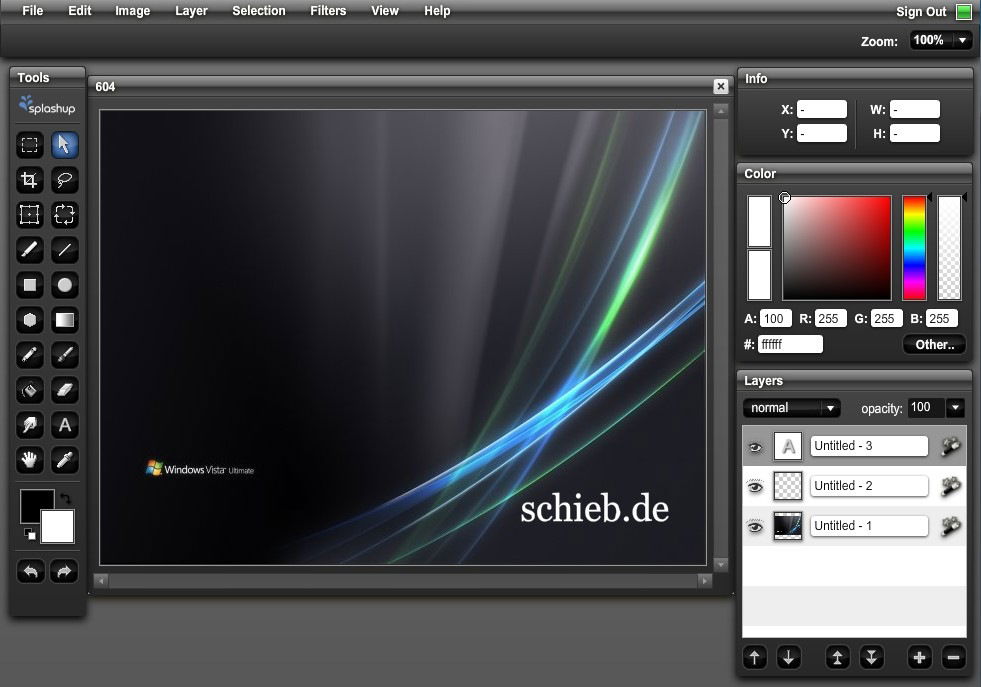Click the white background color swatch
Viewport: 981px width, 687px height.
pyautogui.click(x=58, y=527)
